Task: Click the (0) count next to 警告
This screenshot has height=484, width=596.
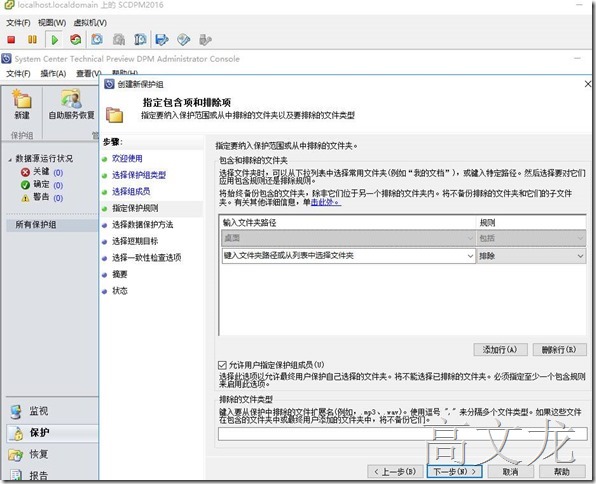Action: tap(58, 198)
